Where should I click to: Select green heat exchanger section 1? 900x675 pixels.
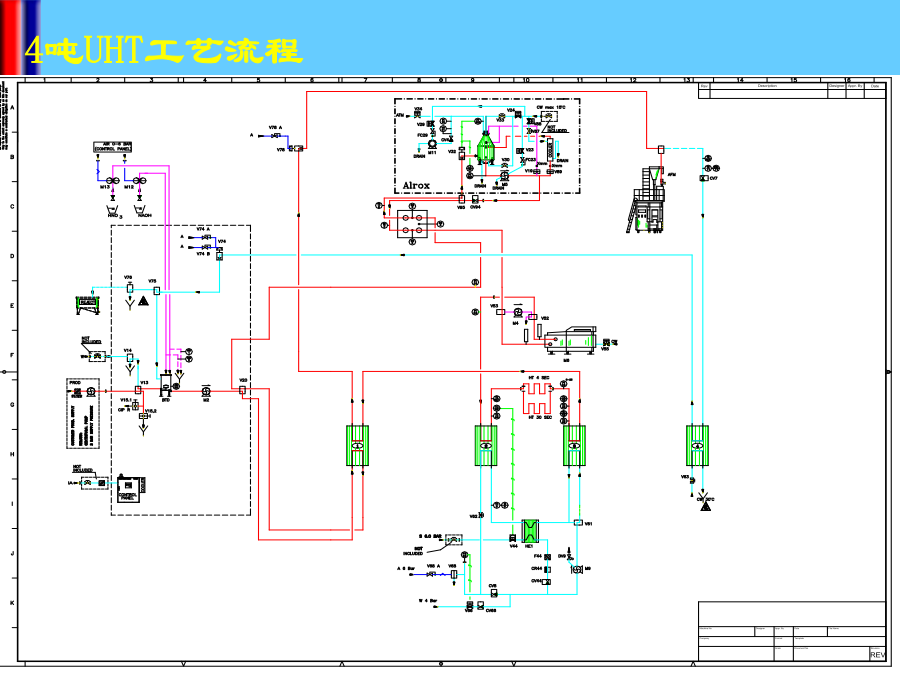(358, 445)
